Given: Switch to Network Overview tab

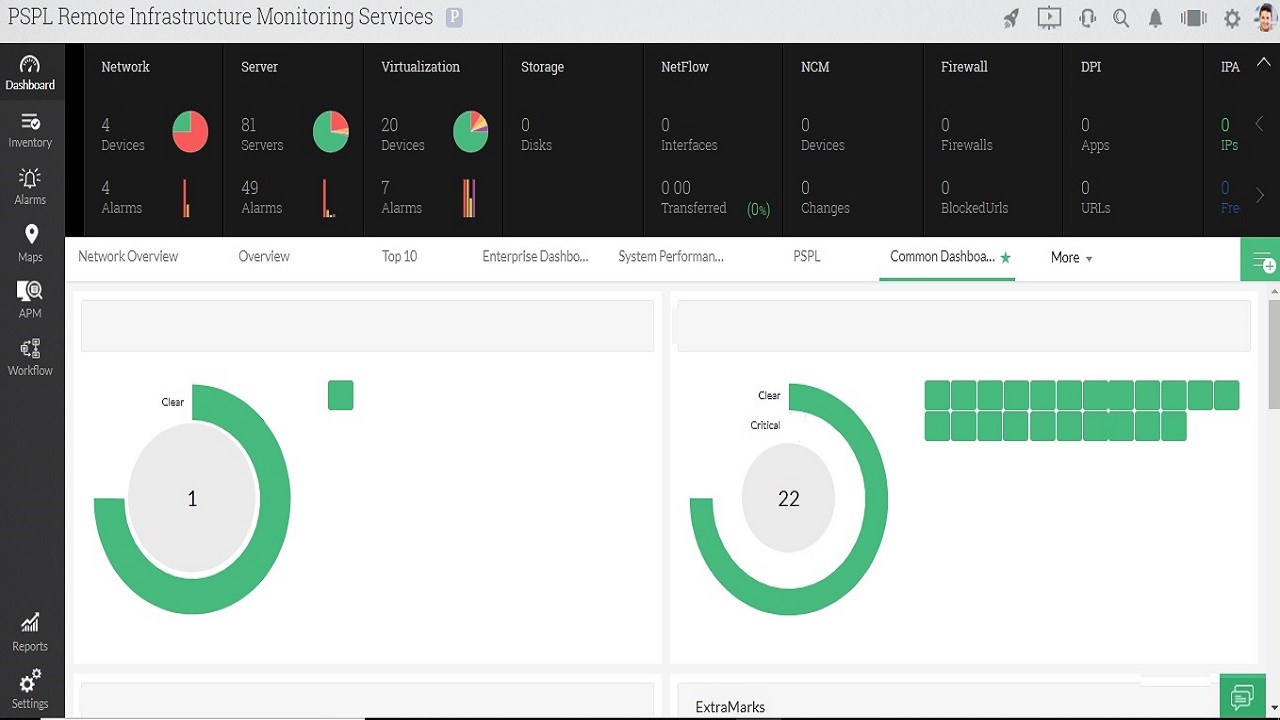Looking at the screenshot, I should tap(128, 257).
